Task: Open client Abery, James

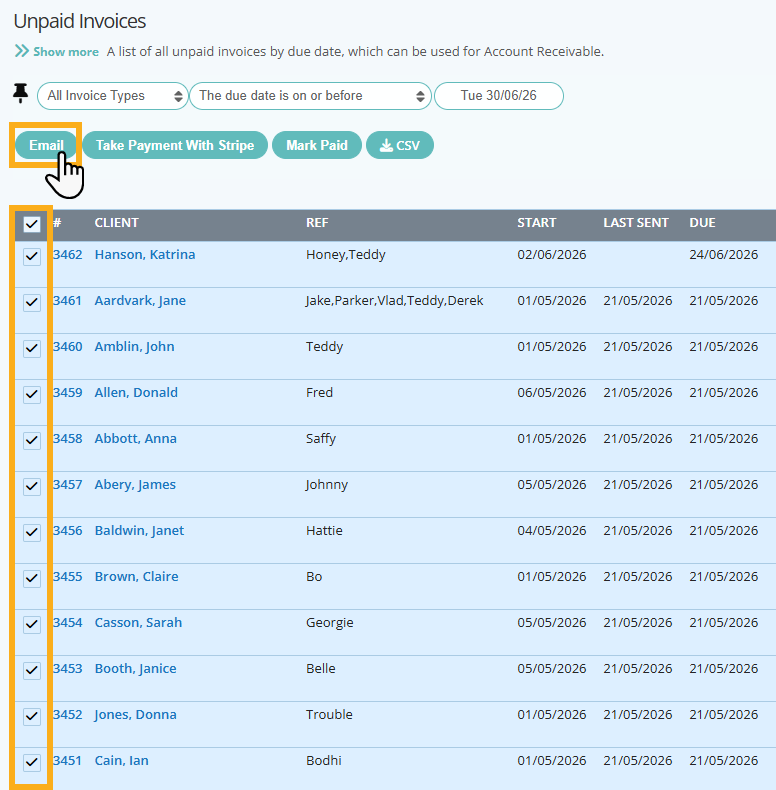Action: click(x=135, y=485)
